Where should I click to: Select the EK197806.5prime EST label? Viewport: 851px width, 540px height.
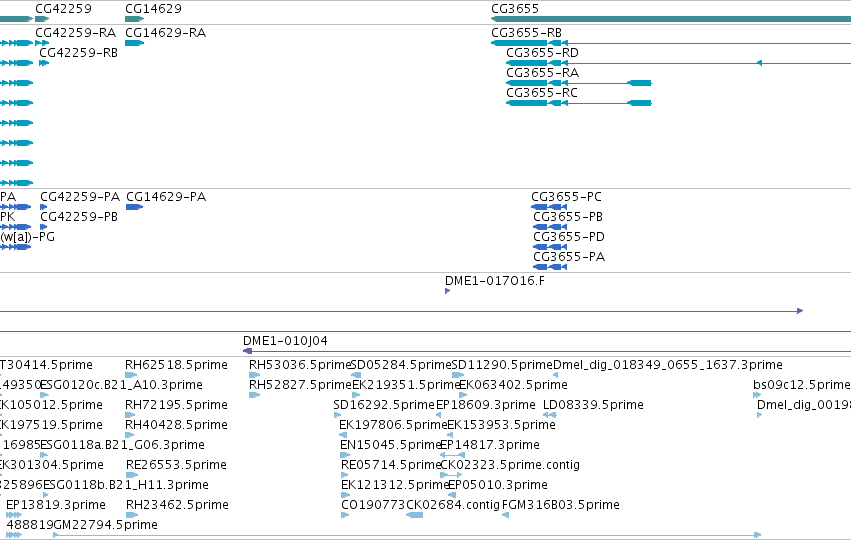tap(393, 425)
